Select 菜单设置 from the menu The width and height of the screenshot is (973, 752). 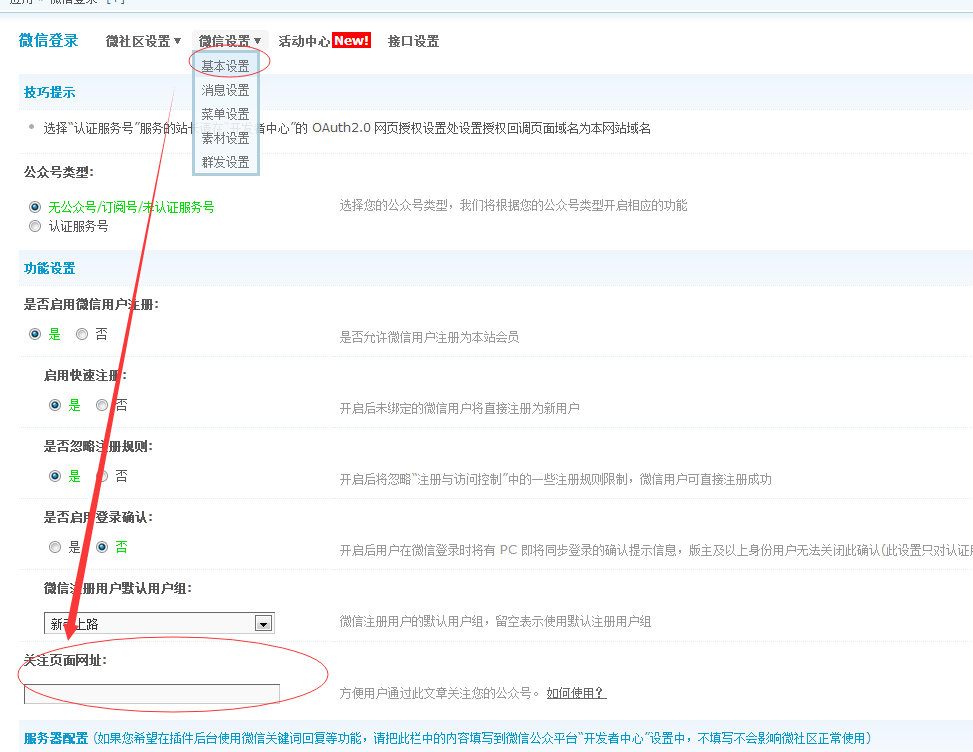[225, 114]
